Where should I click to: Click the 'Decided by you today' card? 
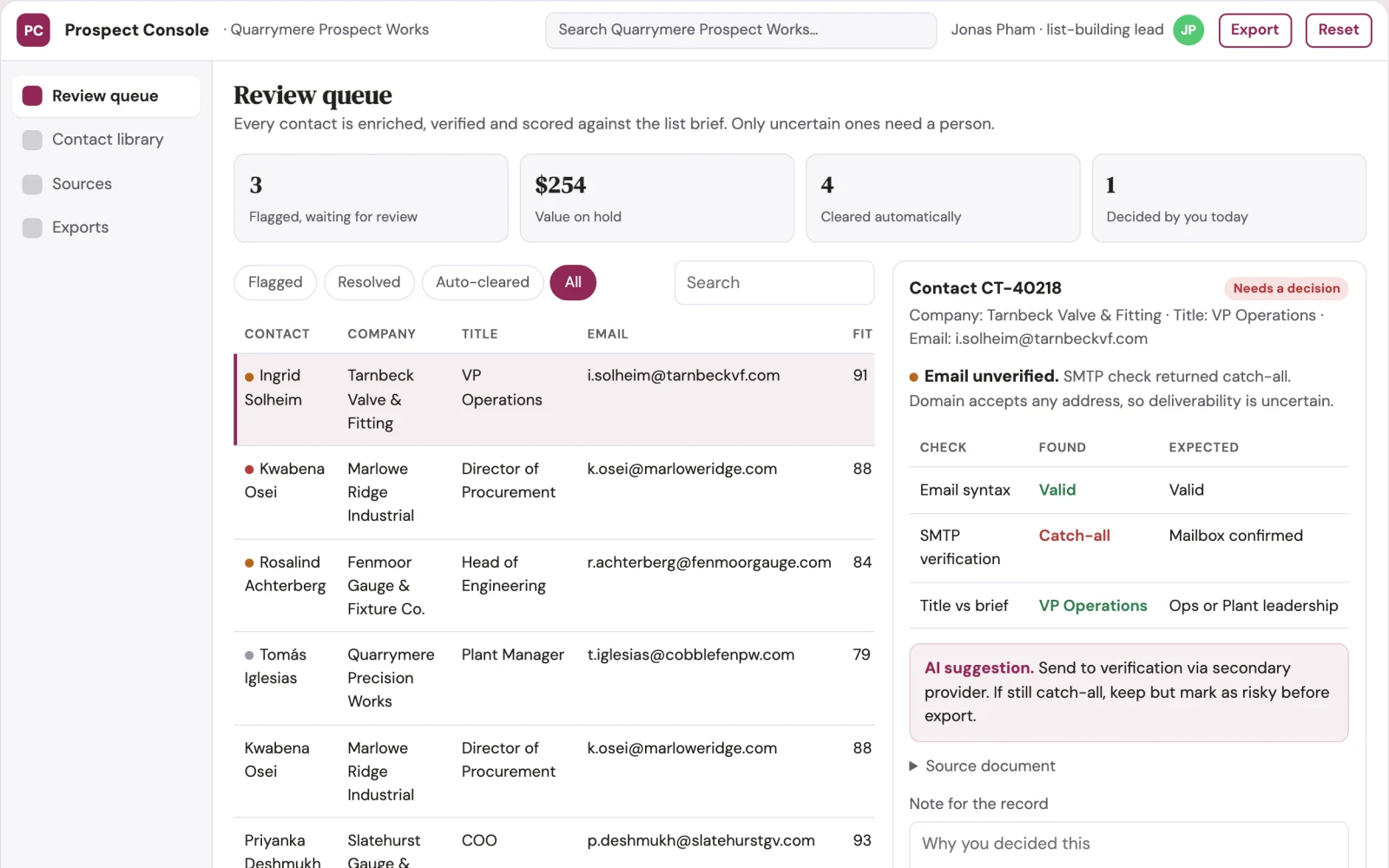tap(1229, 198)
